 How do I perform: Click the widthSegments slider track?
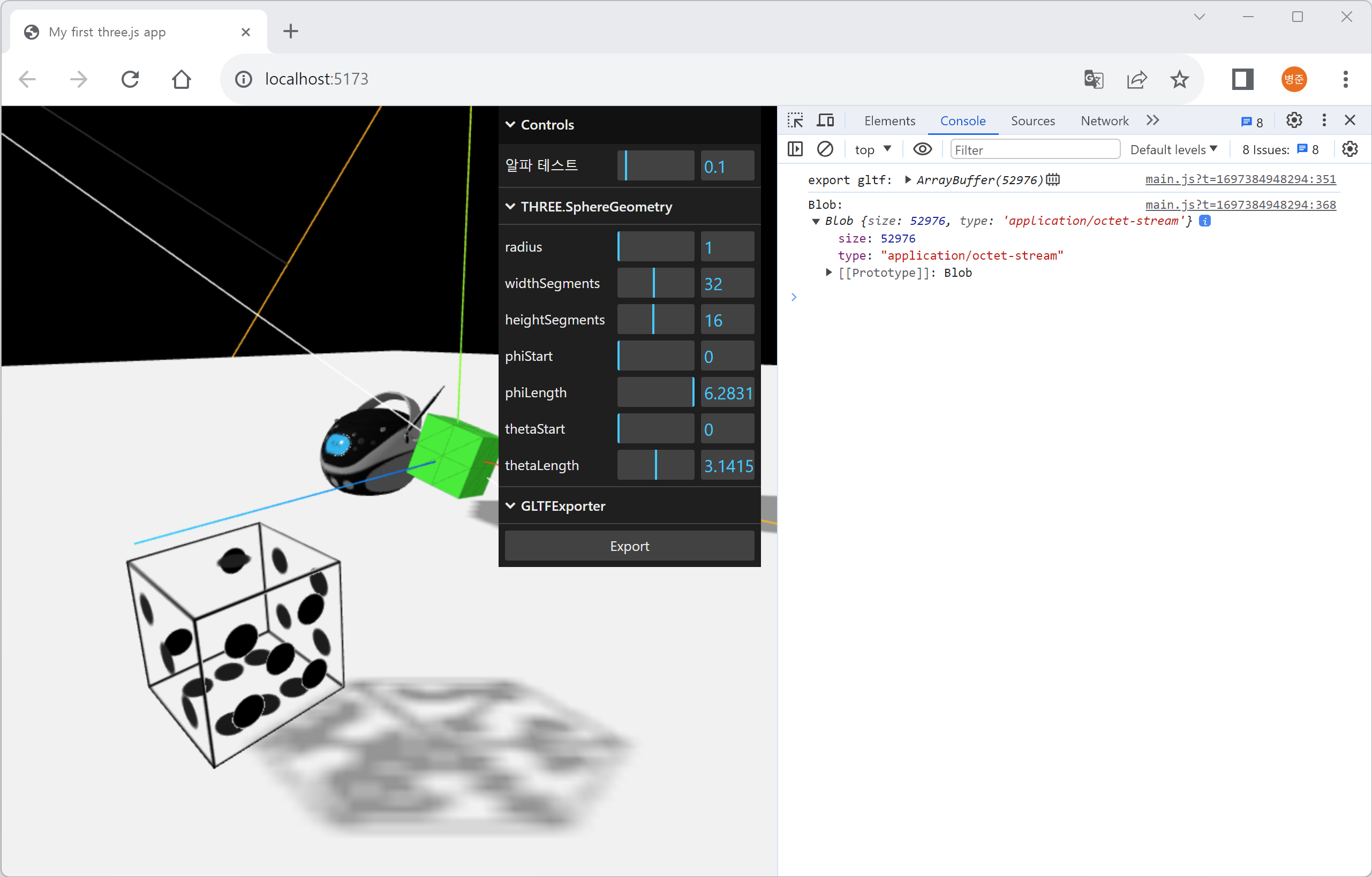(x=656, y=283)
